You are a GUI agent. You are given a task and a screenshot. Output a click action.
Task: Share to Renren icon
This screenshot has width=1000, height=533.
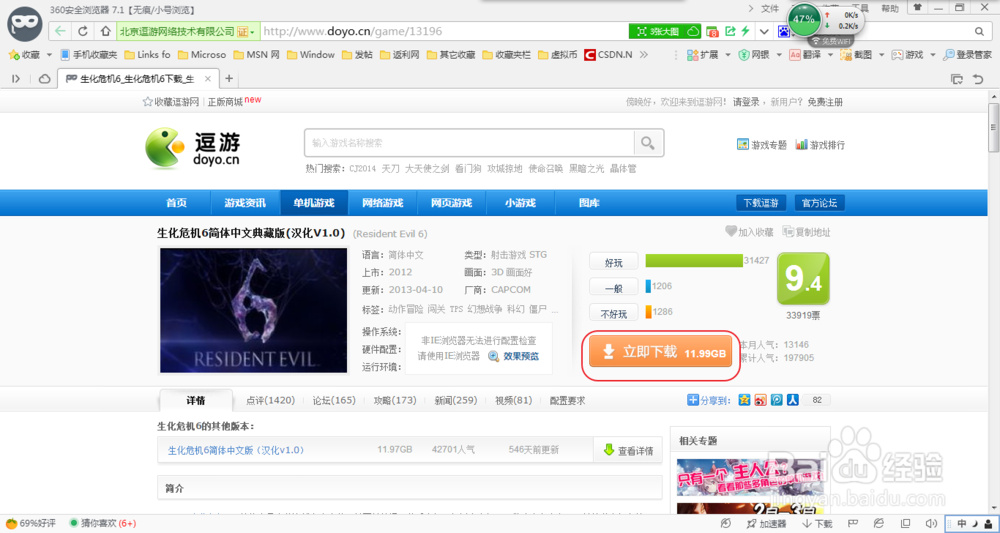pos(792,400)
